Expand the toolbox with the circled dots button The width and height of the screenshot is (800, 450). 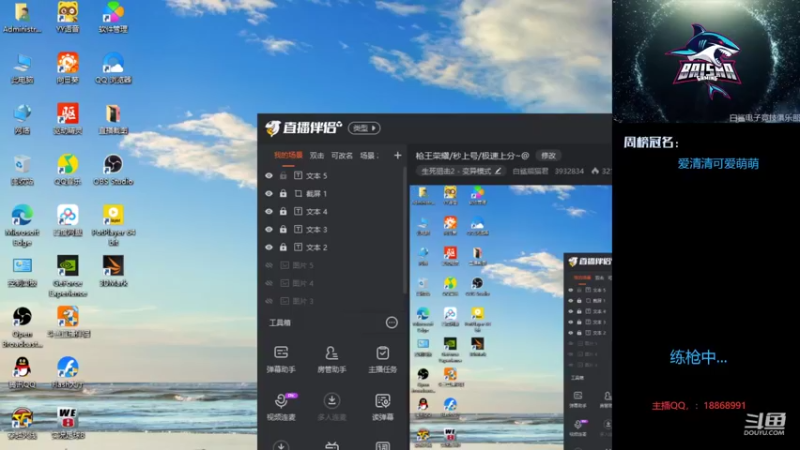click(391, 322)
